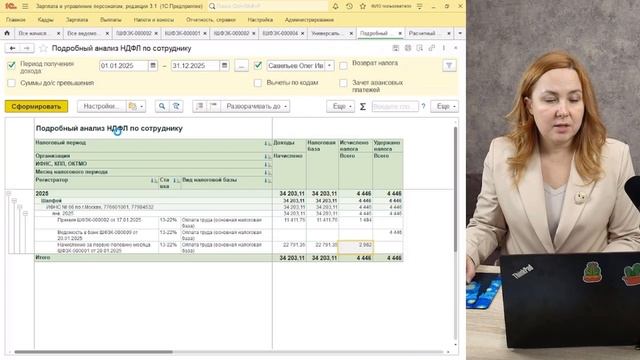Expand all groups toolbar icon

(213, 106)
